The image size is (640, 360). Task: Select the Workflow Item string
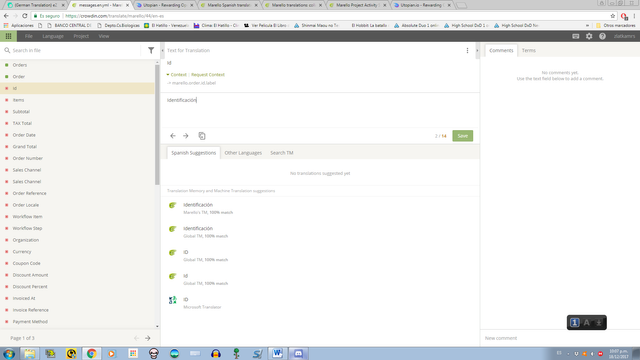(x=78, y=217)
